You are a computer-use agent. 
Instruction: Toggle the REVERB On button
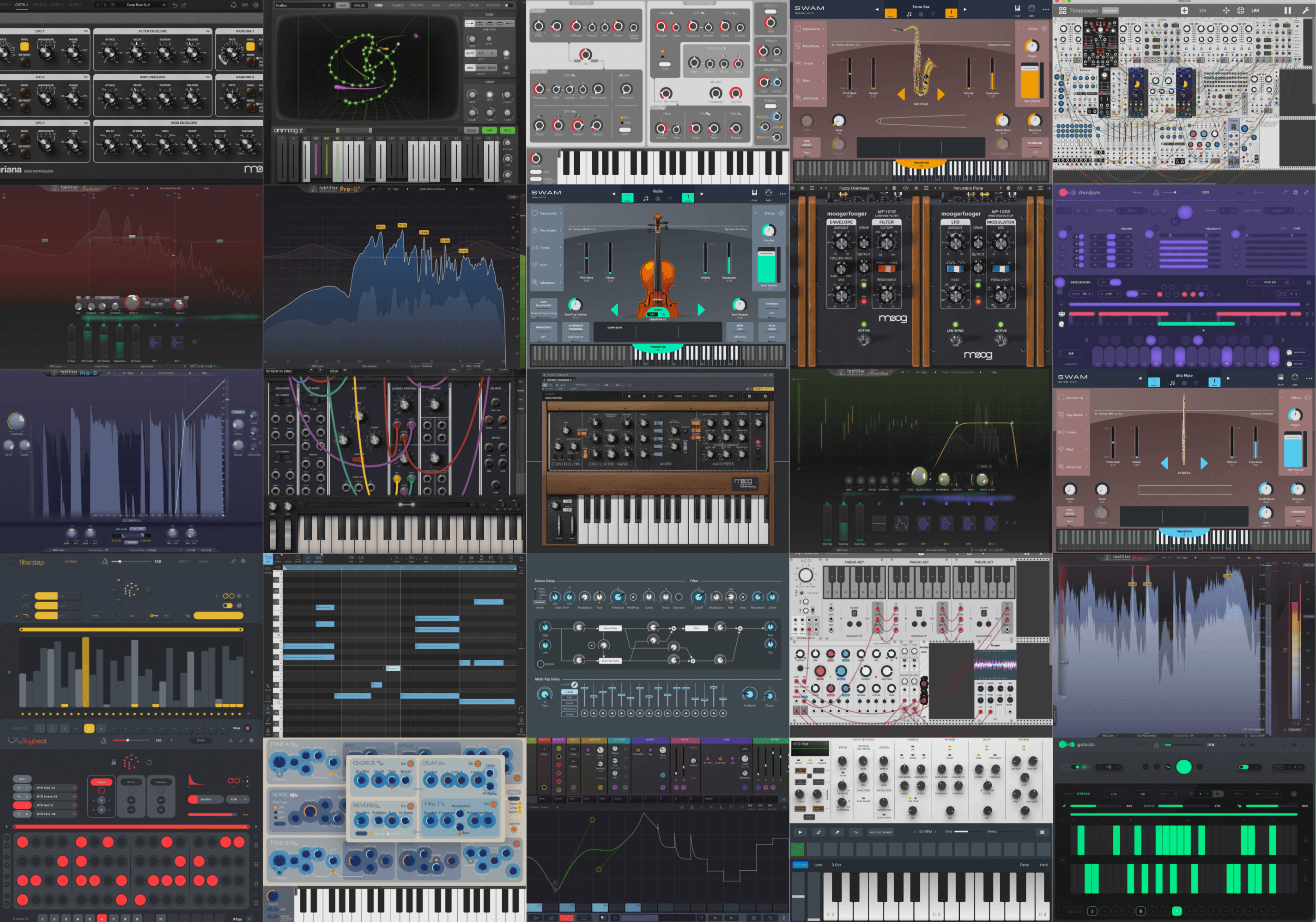(x=410, y=806)
